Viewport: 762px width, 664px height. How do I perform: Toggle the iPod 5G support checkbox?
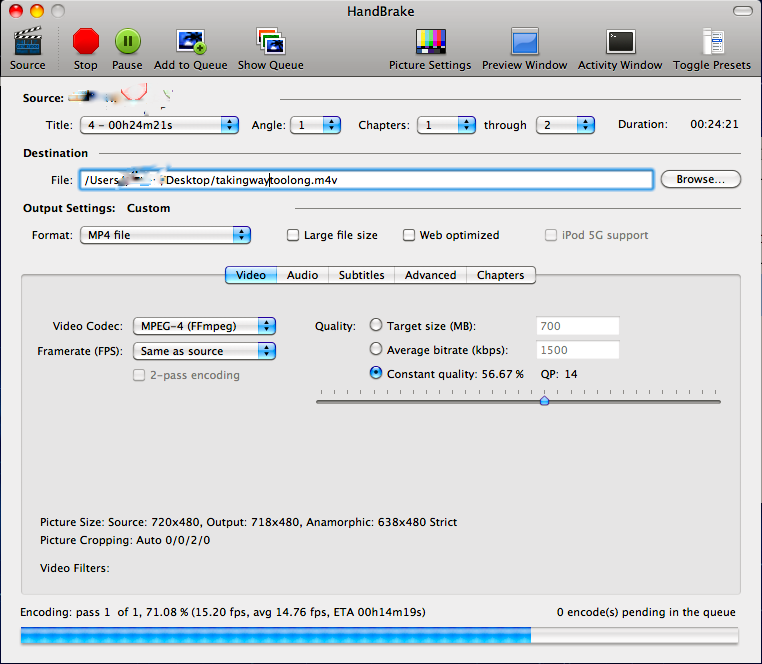[x=551, y=235]
